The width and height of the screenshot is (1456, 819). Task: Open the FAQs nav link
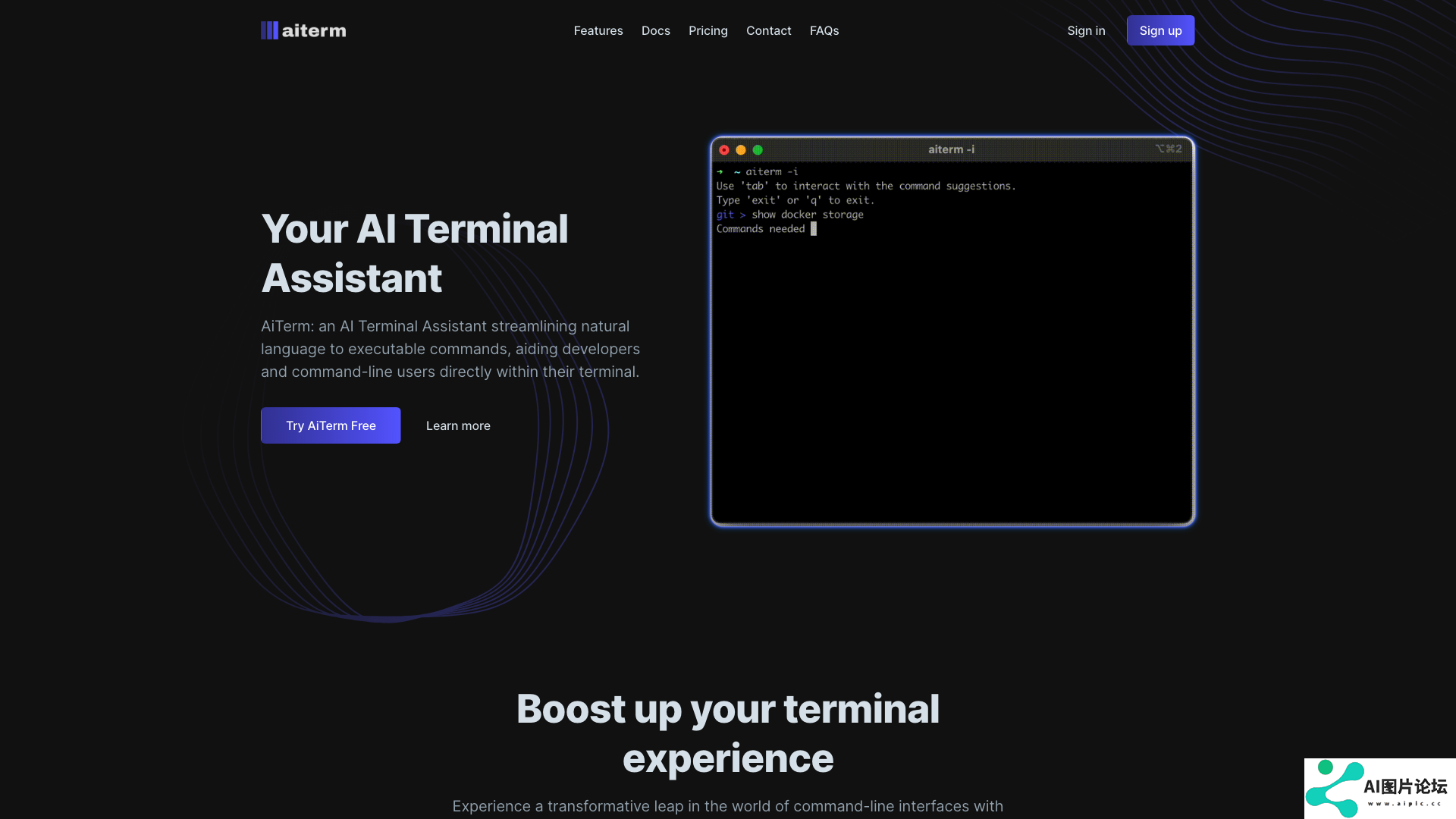(x=824, y=30)
